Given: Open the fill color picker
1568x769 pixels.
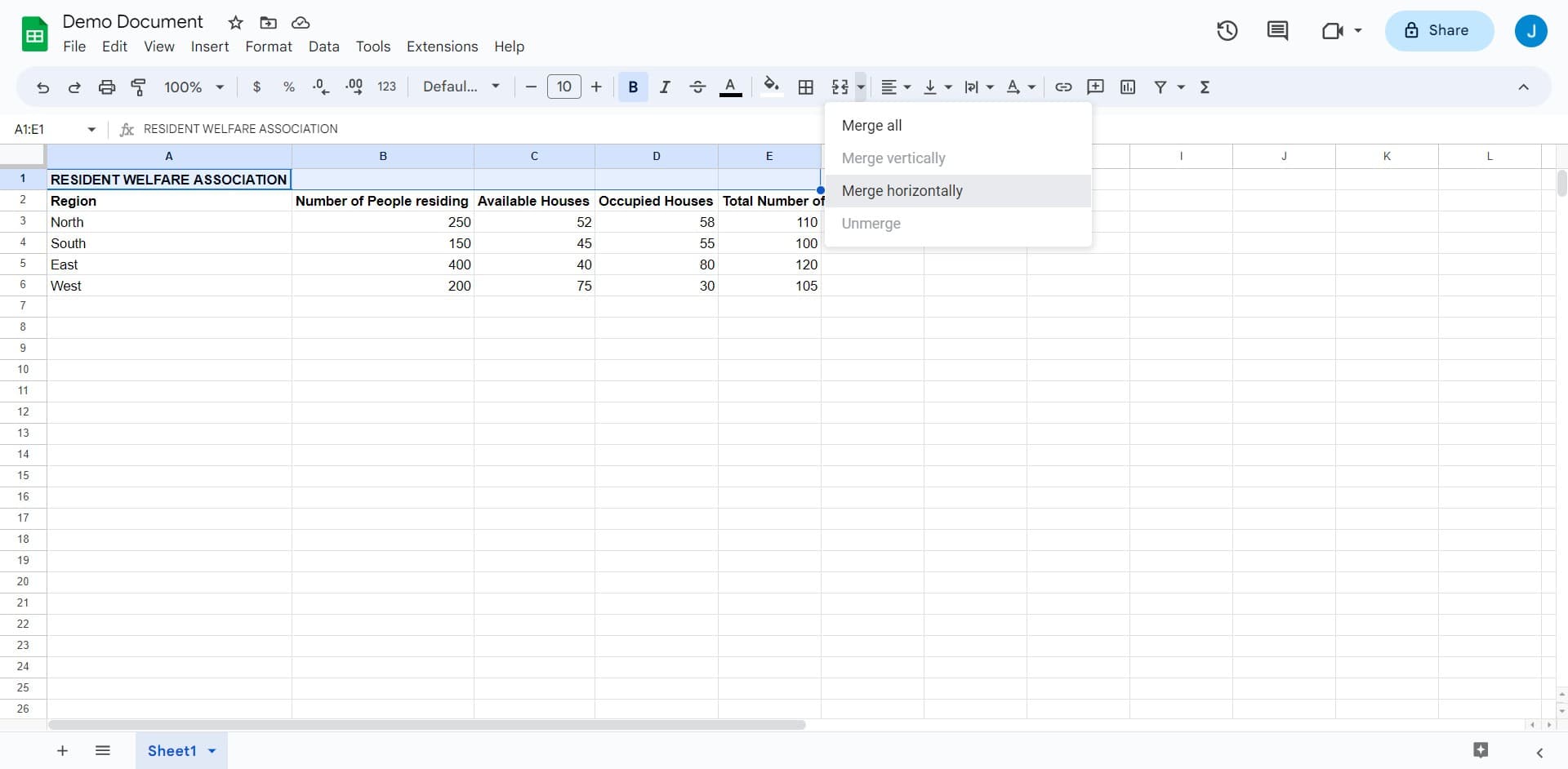Looking at the screenshot, I should tap(771, 87).
